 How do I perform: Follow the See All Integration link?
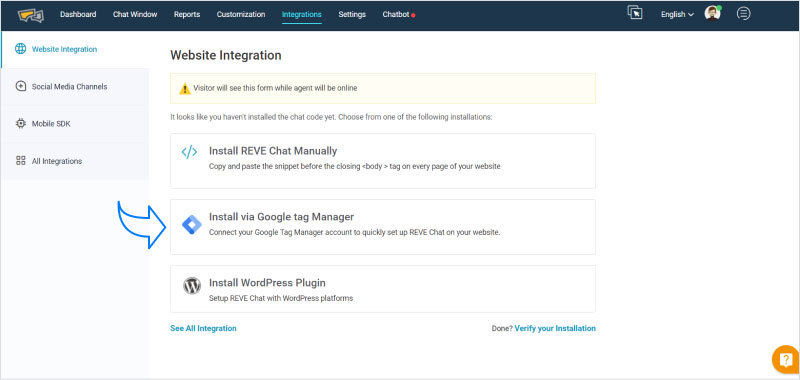point(203,328)
